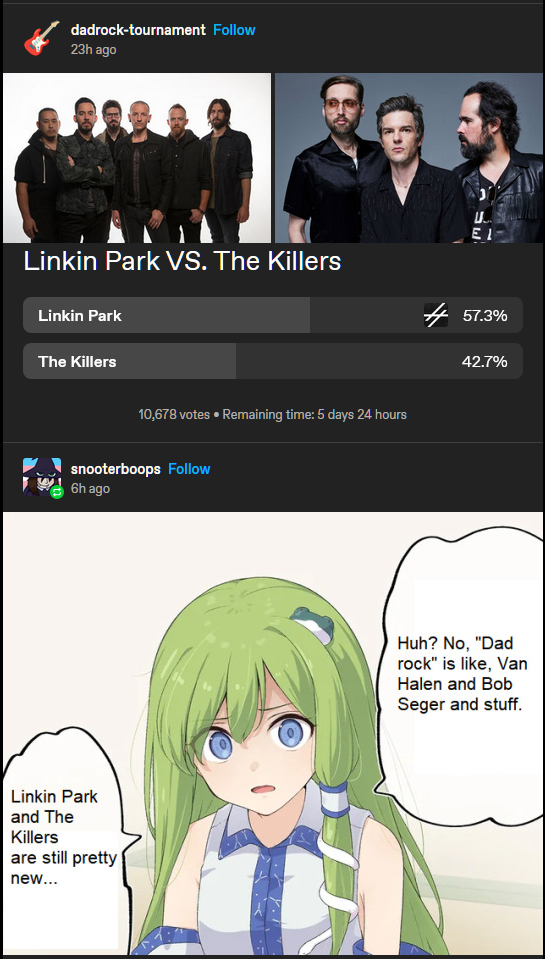545x959 pixels.
Task: Open dadrock-tournament's guitar avatar icon
Action: 42,38
